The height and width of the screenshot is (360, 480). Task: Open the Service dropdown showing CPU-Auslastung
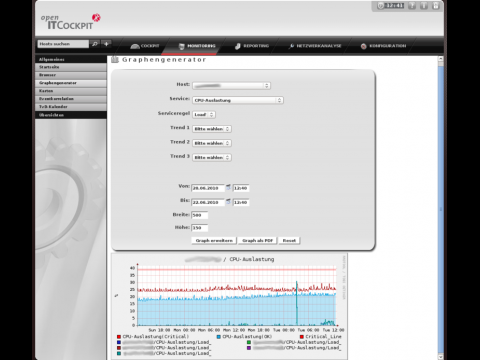point(238,100)
